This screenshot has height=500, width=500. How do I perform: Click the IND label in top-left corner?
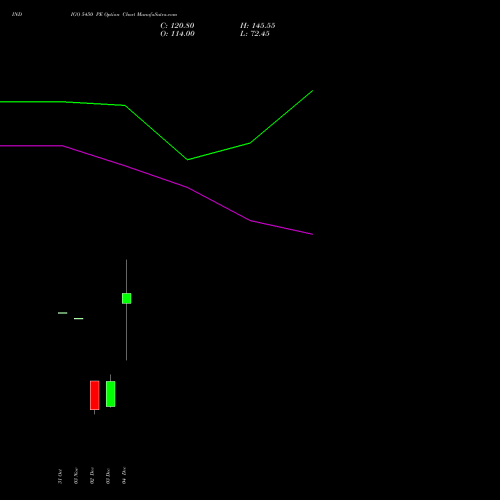pyautogui.click(x=17, y=14)
